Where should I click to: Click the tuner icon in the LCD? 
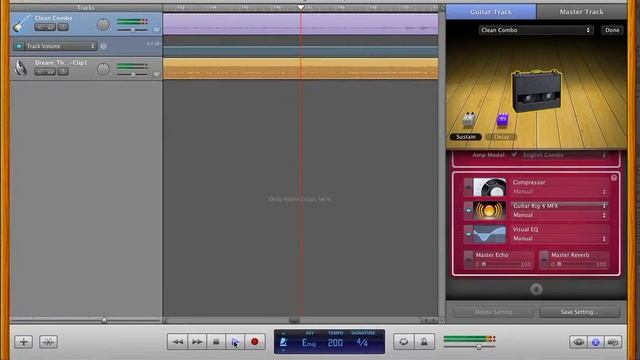283,342
